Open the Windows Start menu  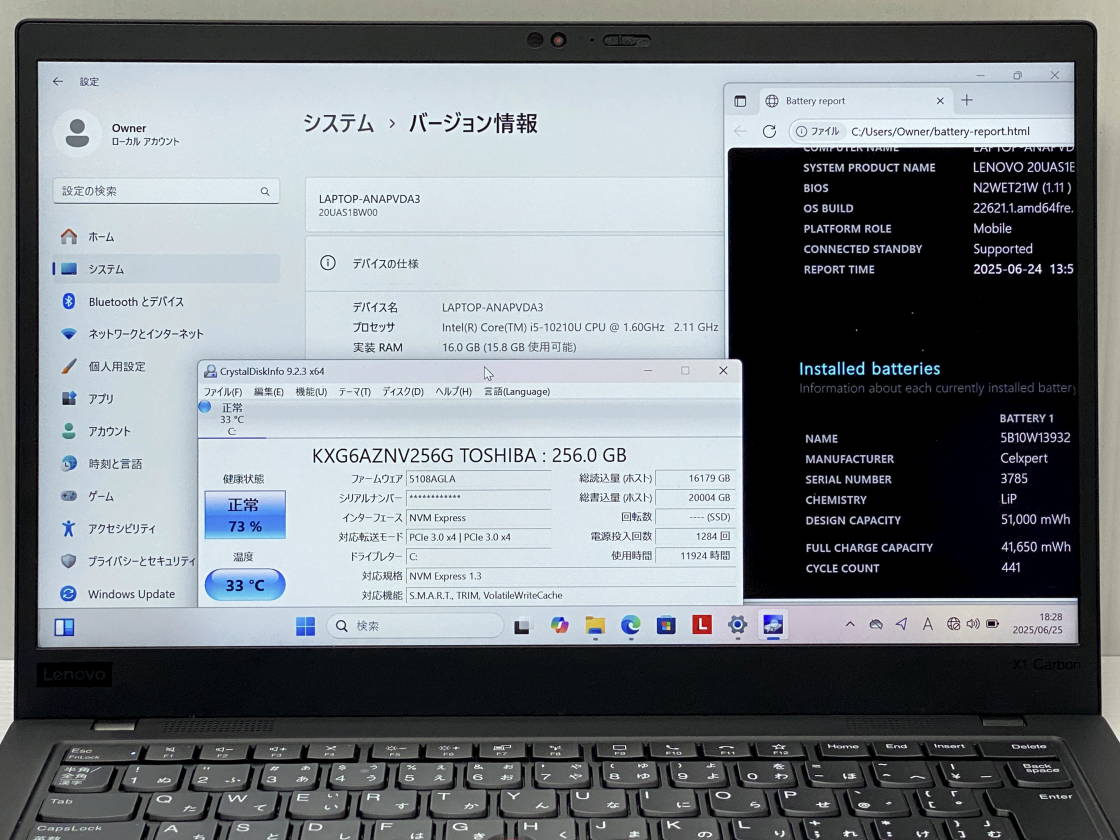[305, 626]
